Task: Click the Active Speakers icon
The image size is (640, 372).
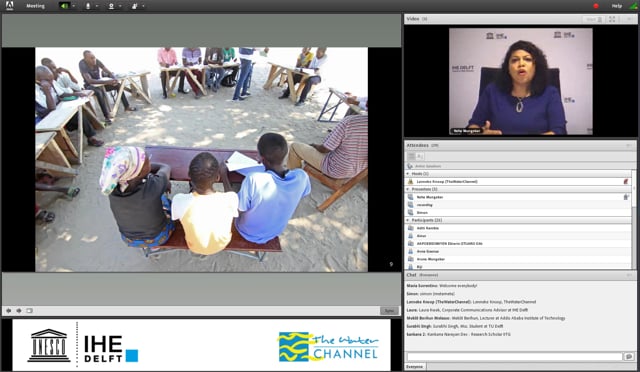Action: click(x=410, y=166)
